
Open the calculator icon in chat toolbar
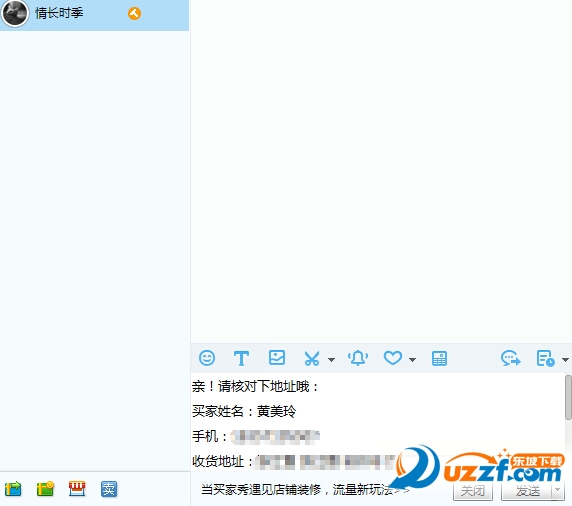click(439, 358)
